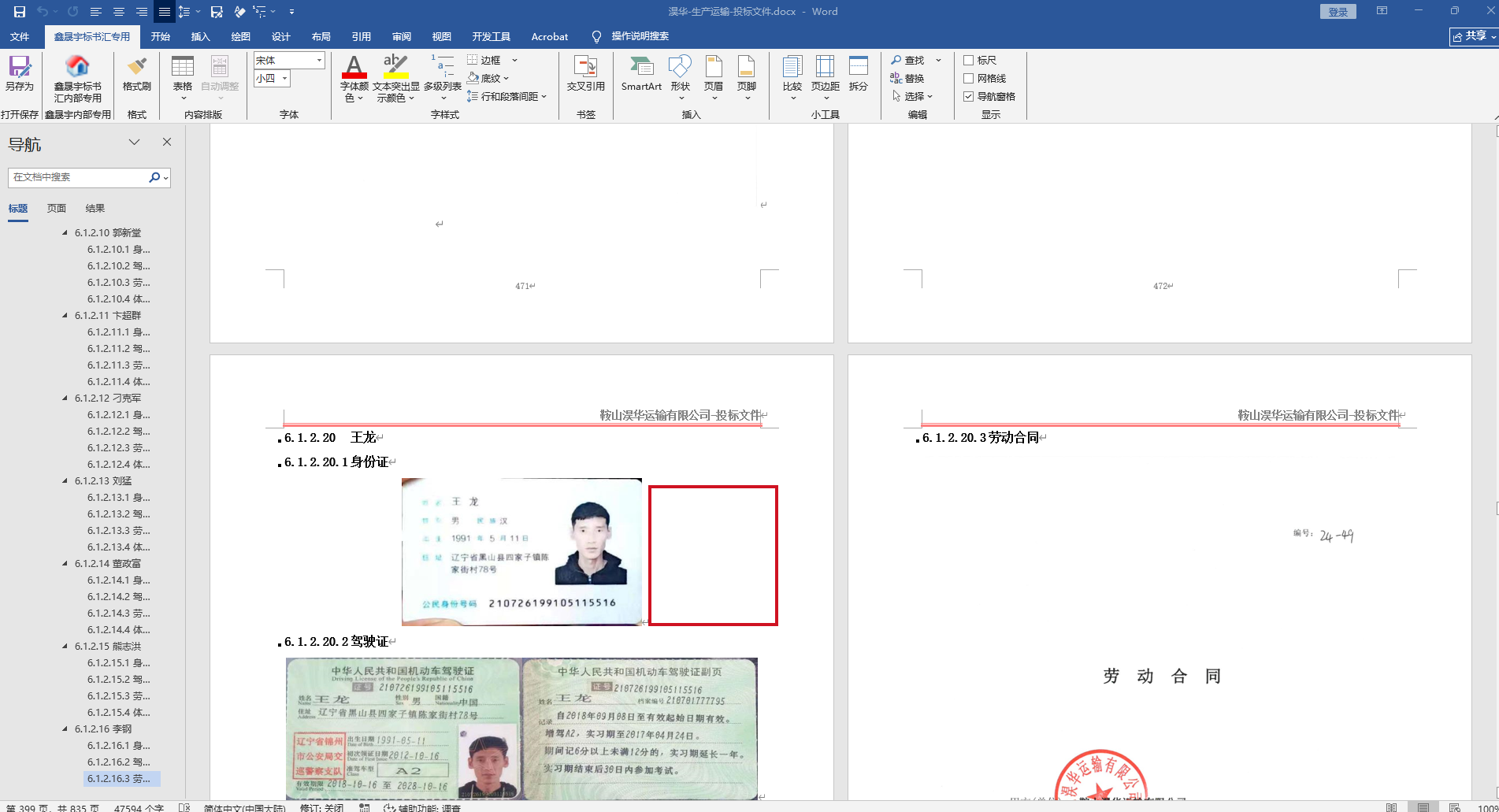Click the search magnifier in navigation pane
The image size is (1499, 812).
[x=154, y=177]
